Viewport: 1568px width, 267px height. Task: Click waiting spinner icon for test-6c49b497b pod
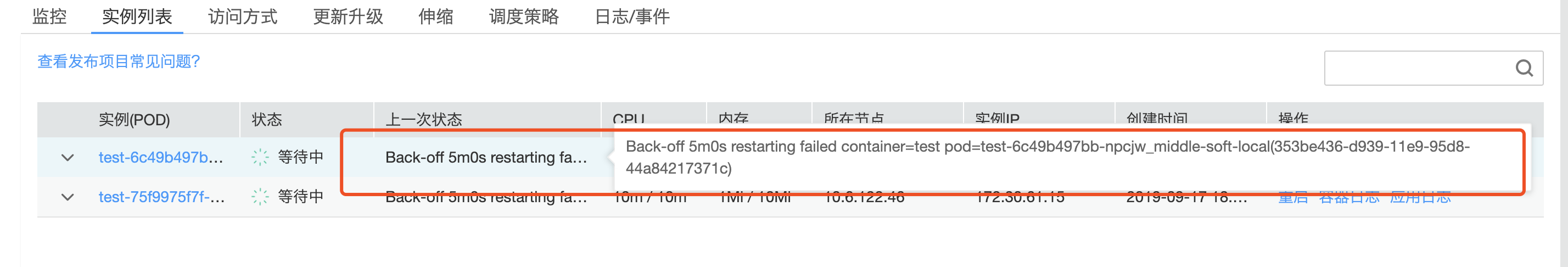pos(260,157)
